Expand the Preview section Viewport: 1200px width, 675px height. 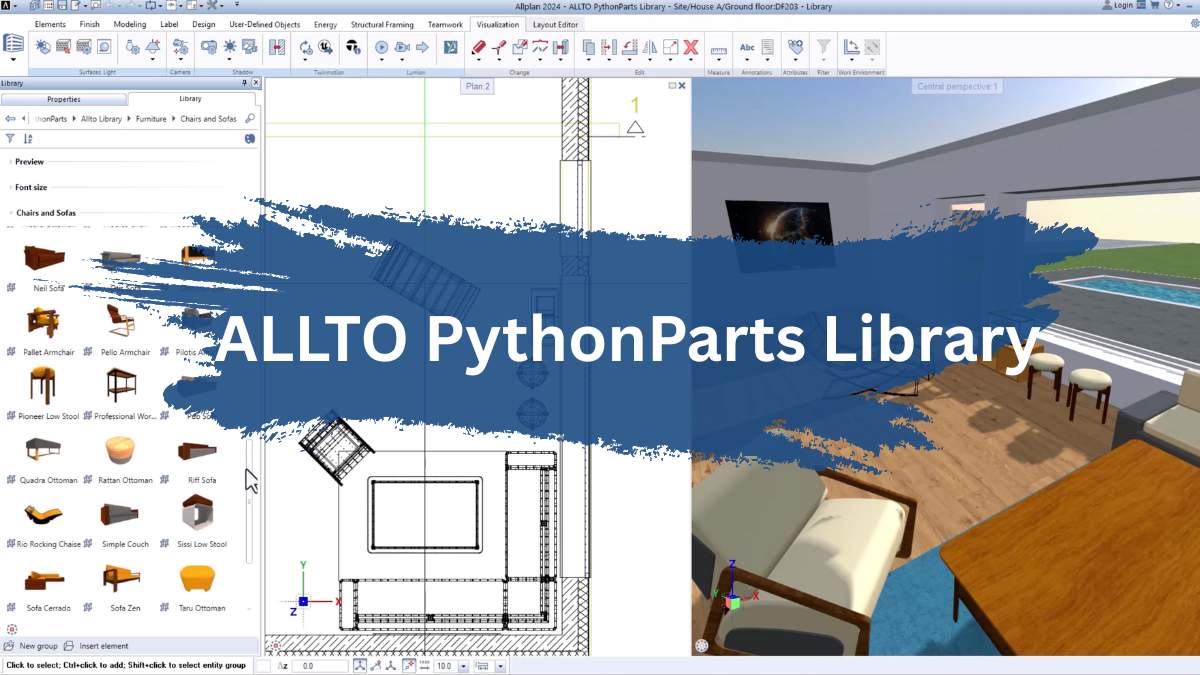[28, 161]
